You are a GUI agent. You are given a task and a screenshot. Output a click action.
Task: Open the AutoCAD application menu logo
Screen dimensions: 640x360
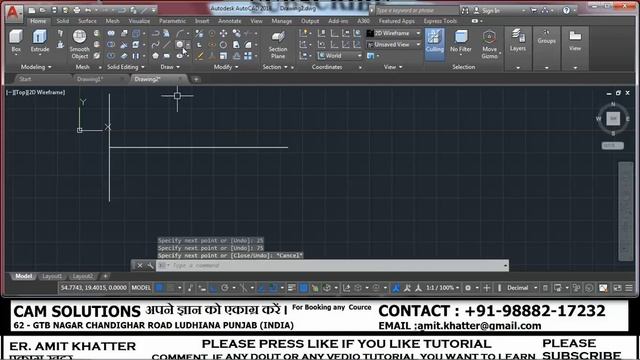pyautogui.click(x=13, y=13)
